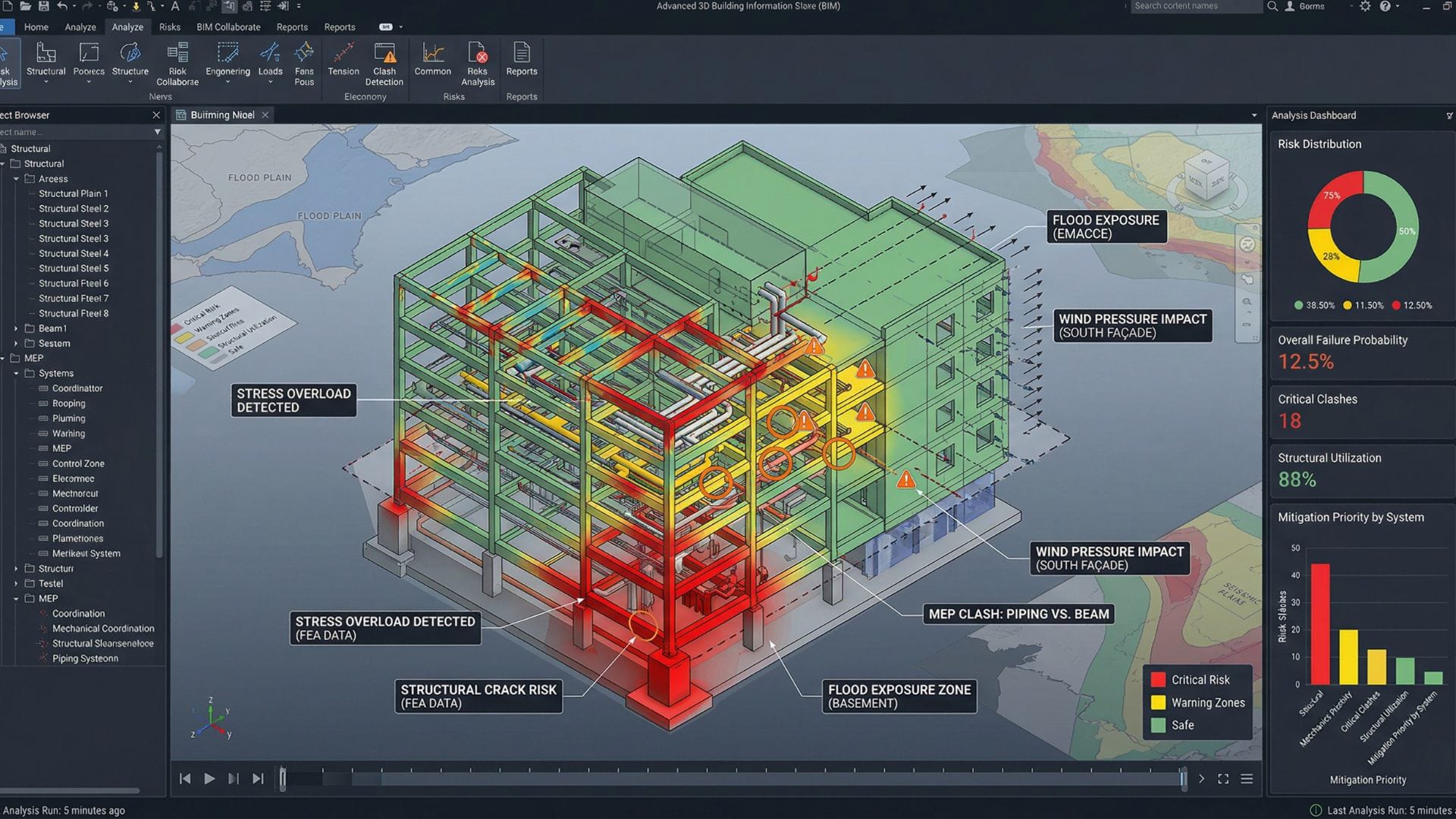This screenshot has height=819, width=1456.
Task: Open the Fans Pous tool
Action: pos(304,64)
